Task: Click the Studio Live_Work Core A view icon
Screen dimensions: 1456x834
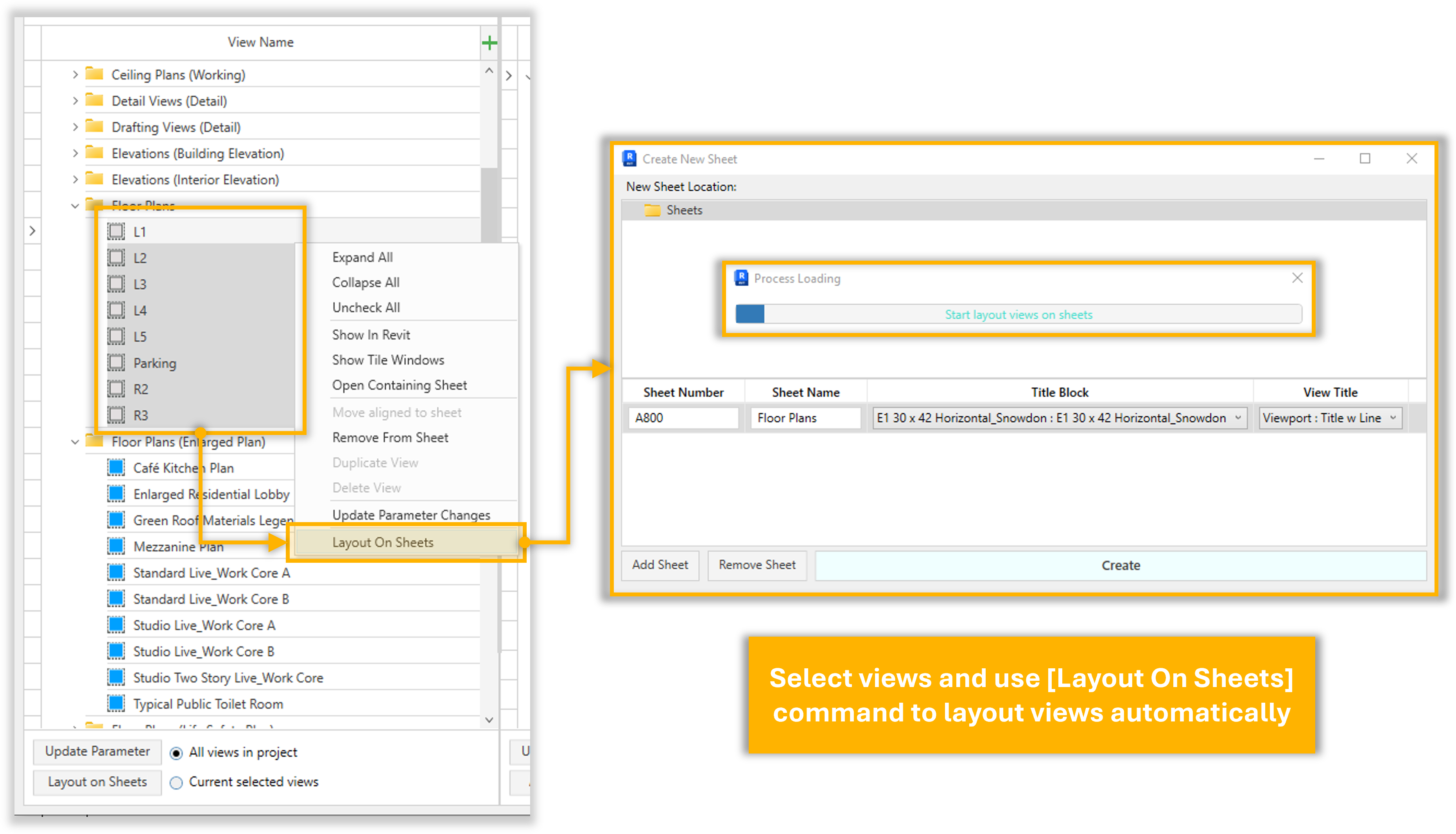Action: click(x=117, y=625)
